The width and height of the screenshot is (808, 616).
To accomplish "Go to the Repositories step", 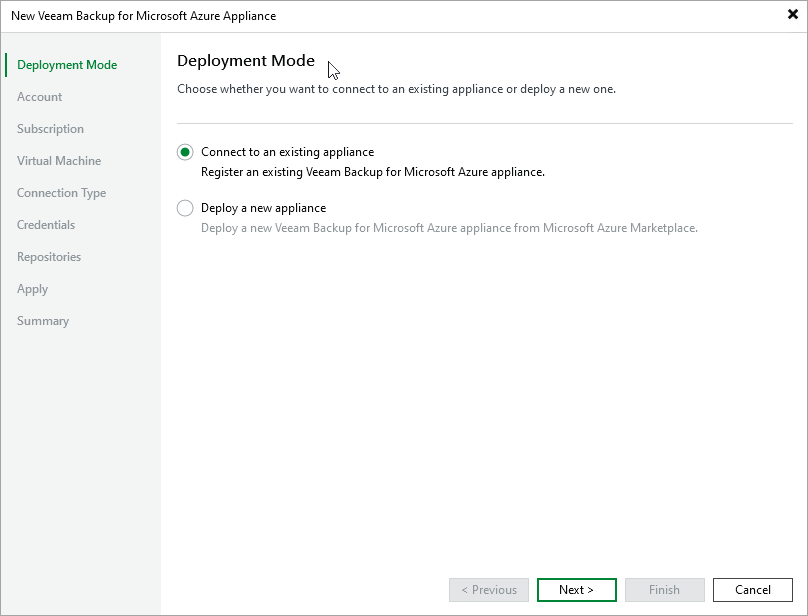I will coord(49,257).
